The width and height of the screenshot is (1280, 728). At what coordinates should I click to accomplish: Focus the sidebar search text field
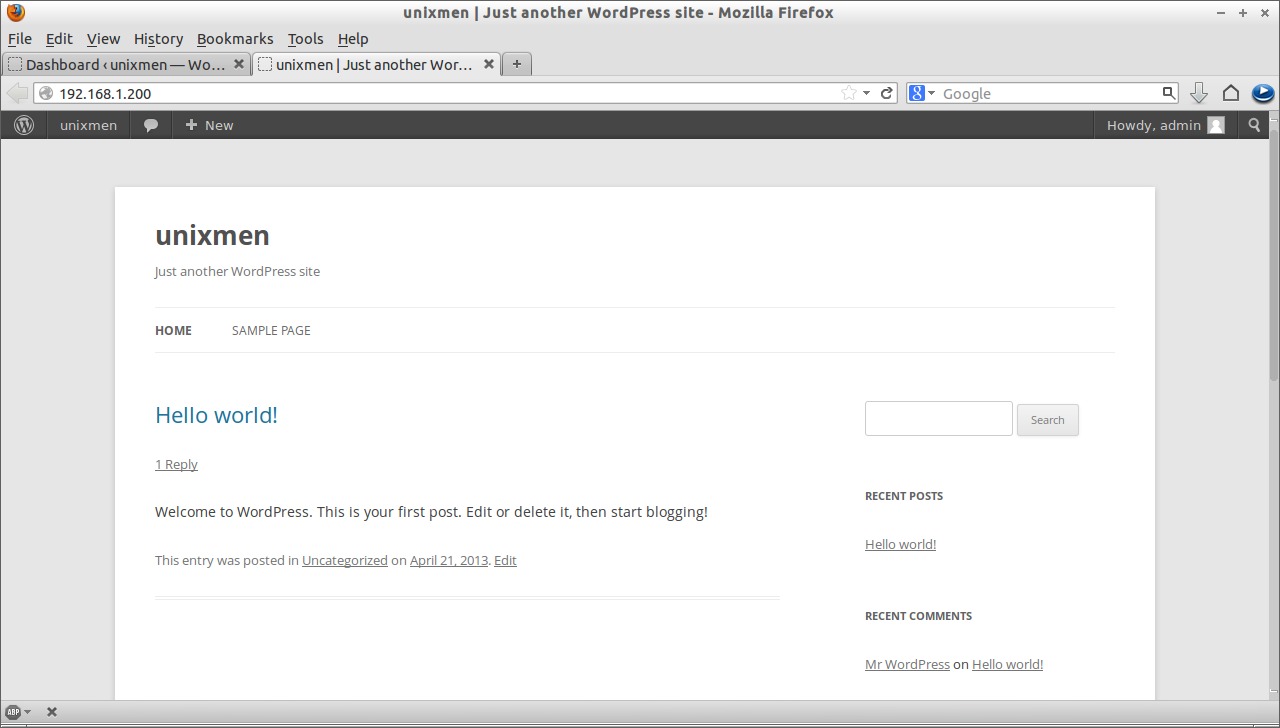(938, 419)
